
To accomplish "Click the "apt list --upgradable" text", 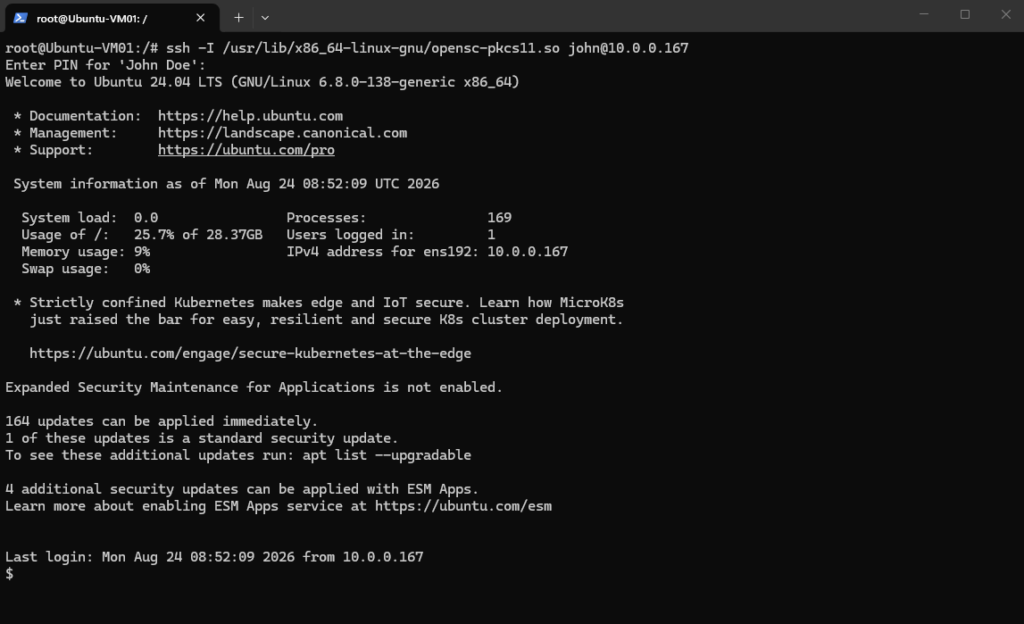I will click(387, 455).
